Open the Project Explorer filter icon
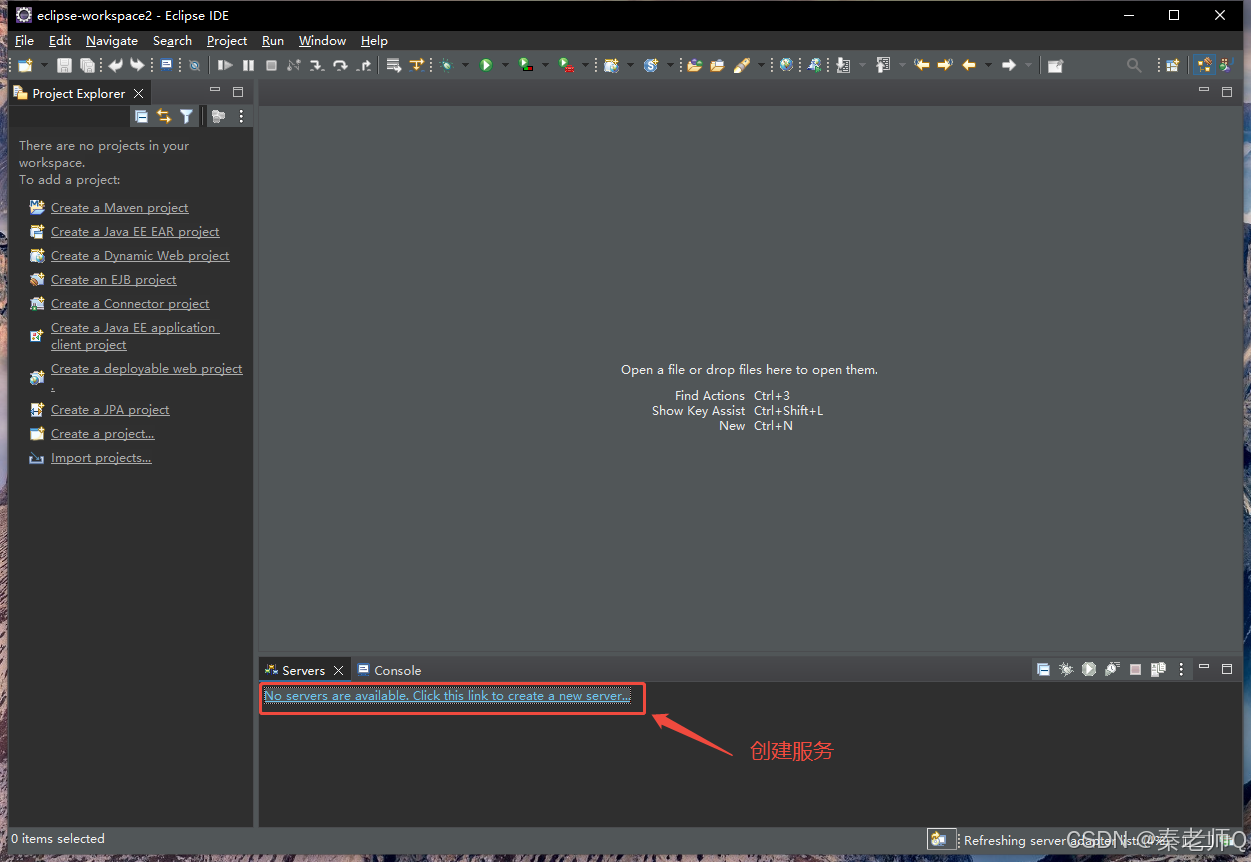 [186, 117]
